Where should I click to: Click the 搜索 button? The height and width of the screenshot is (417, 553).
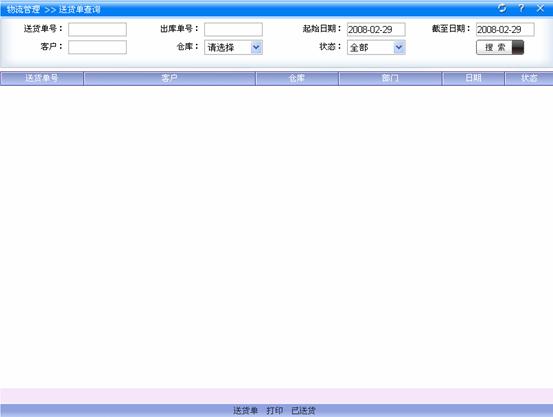click(x=500, y=48)
